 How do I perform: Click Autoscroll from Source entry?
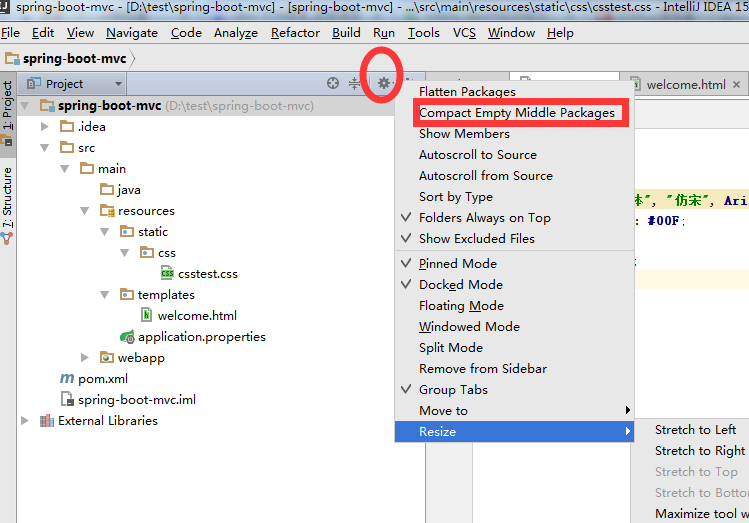click(514, 176)
